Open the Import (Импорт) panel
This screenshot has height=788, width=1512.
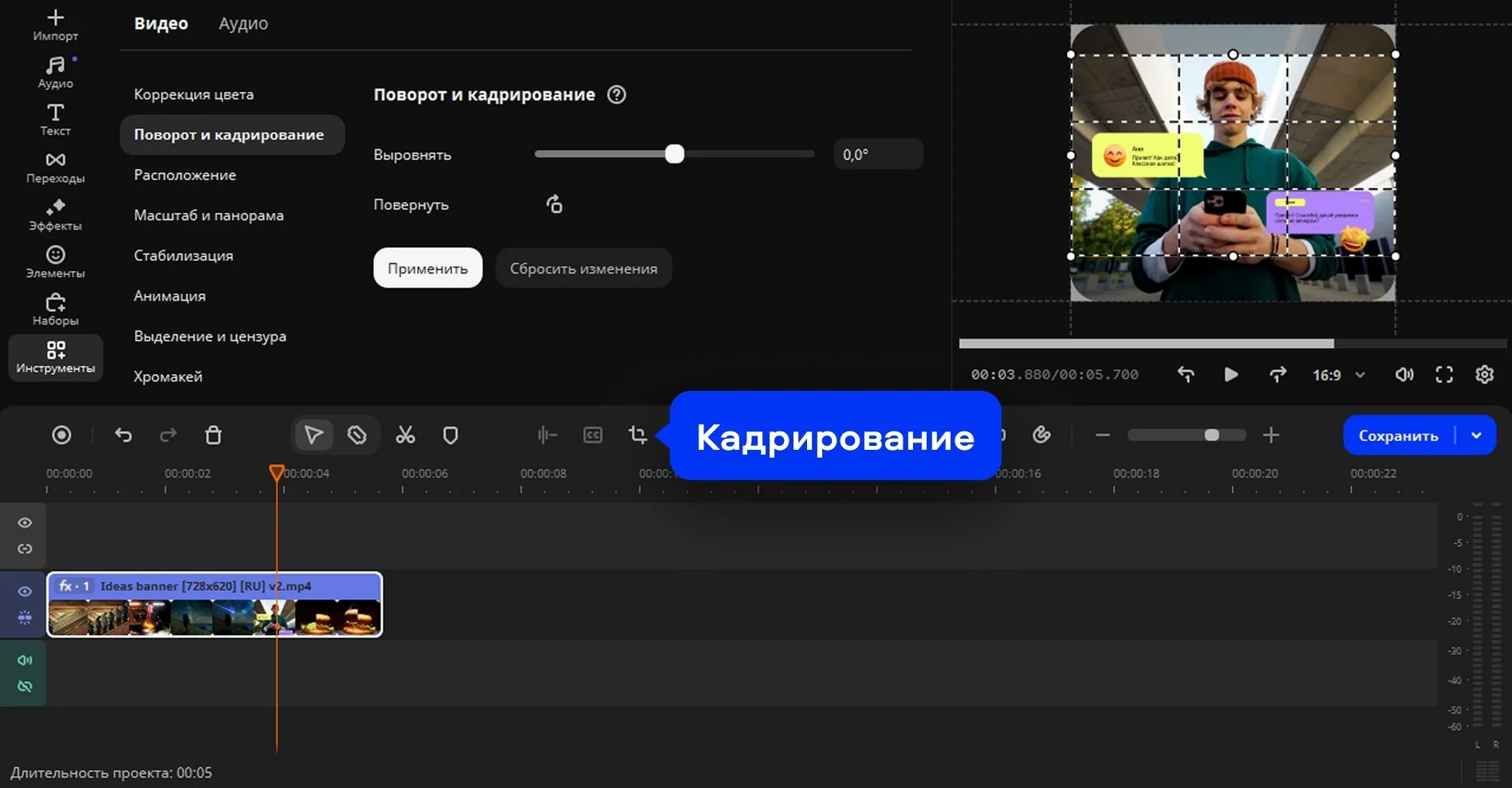coord(55,25)
